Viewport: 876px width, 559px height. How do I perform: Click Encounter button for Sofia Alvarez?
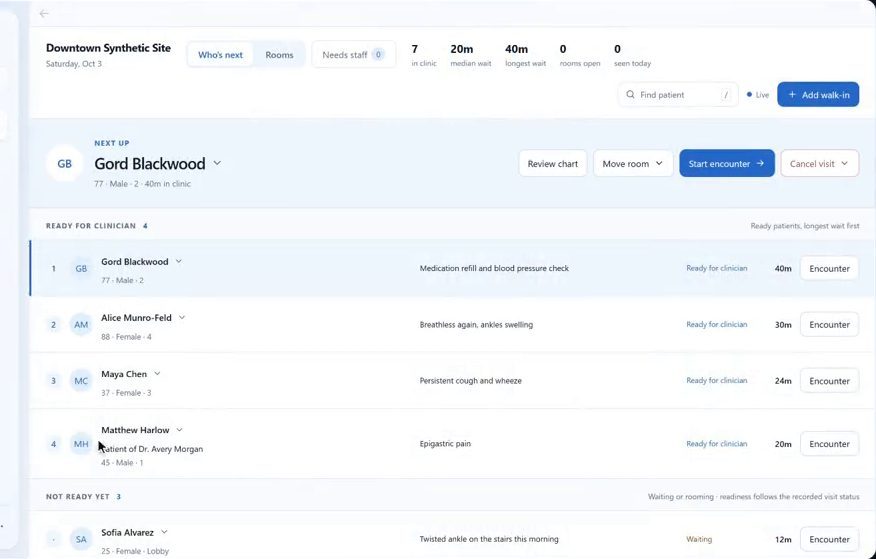point(829,539)
